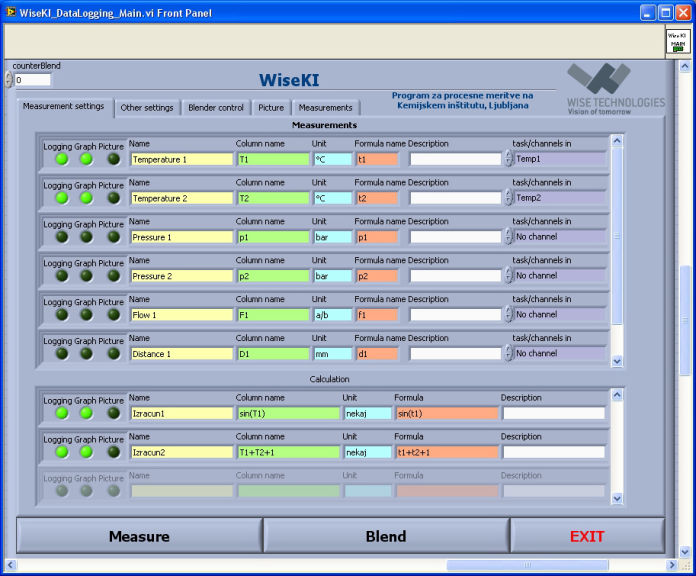
Task: Click the bar unit field for Pressure 1
Action: [333, 237]
